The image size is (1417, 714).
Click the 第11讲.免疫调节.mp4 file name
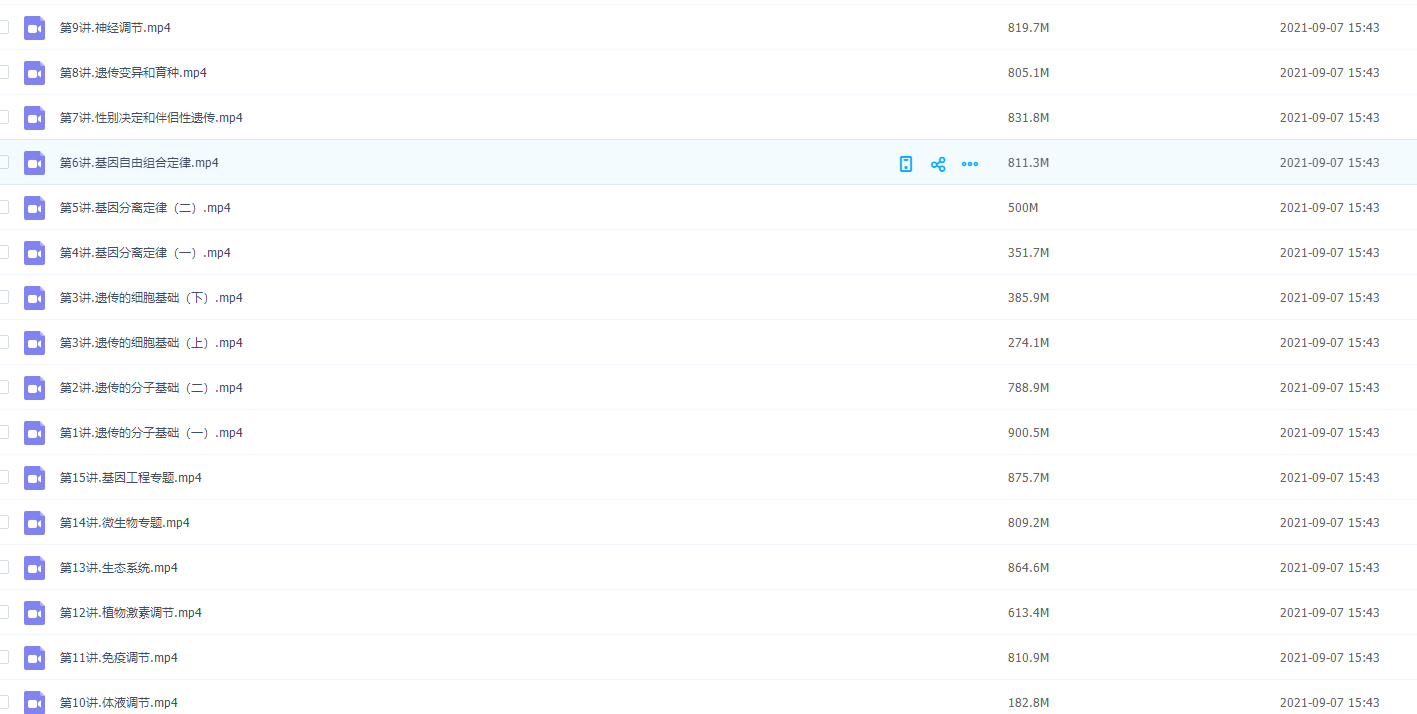(119, 658)
